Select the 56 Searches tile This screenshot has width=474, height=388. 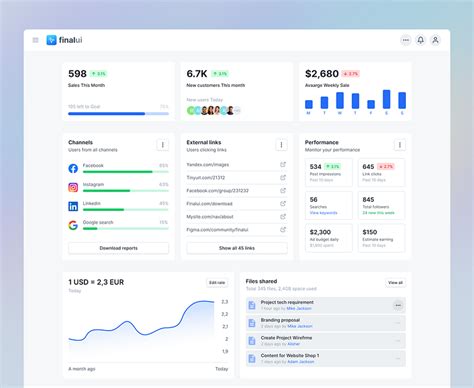329,205
